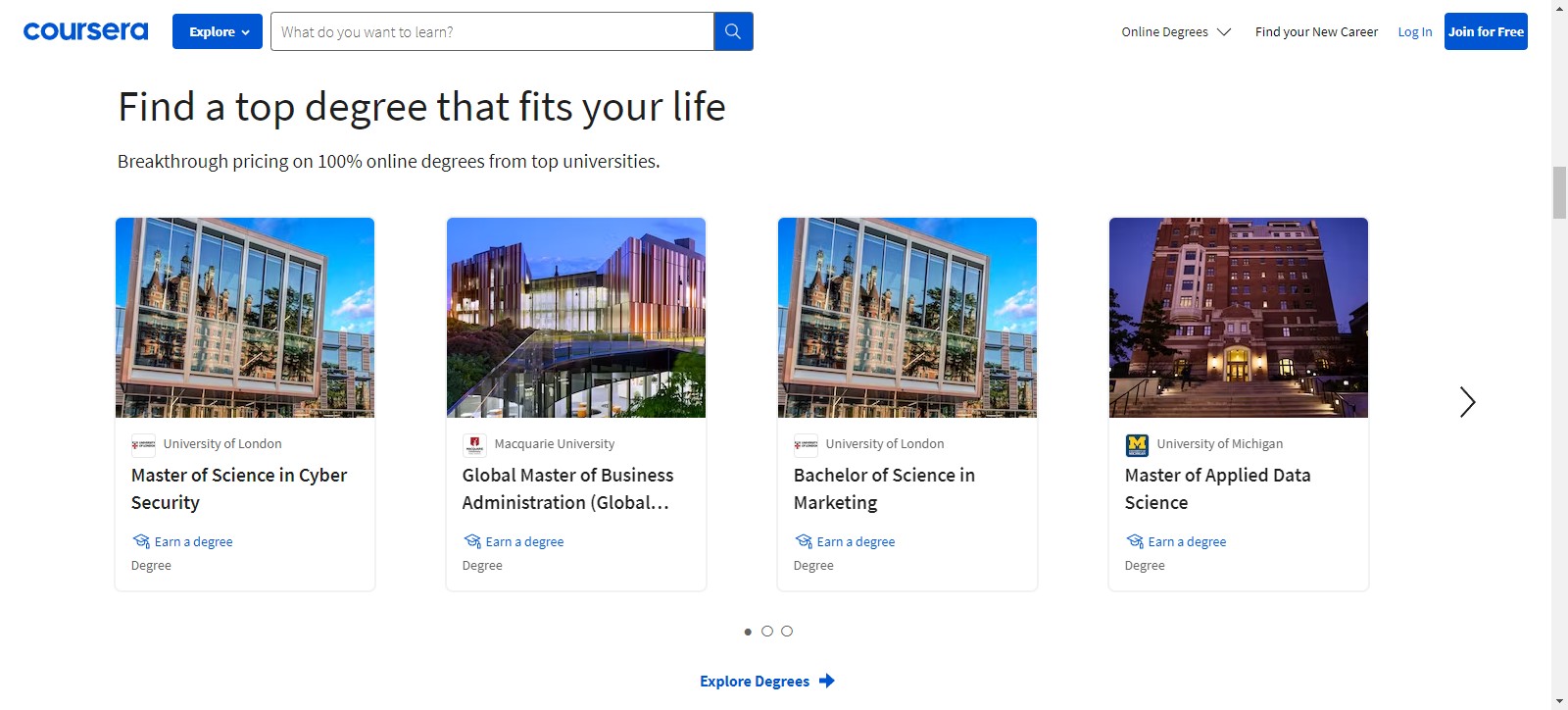Focus the 'What do you want to learn?' search field
The width and height of the screenshot is (1568, 710).
pos(492,31)
